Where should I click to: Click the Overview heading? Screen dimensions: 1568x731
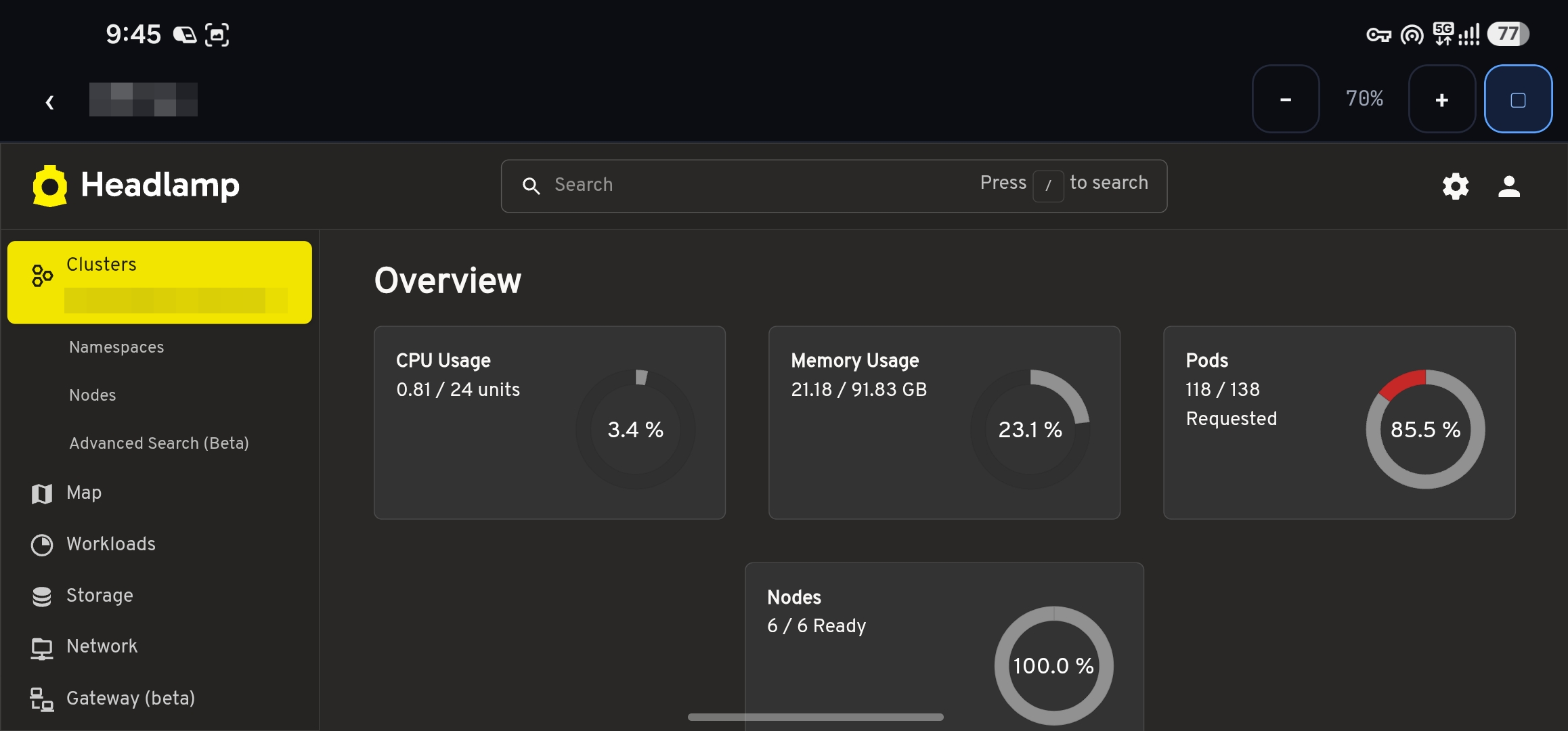(x=448, y=281)
